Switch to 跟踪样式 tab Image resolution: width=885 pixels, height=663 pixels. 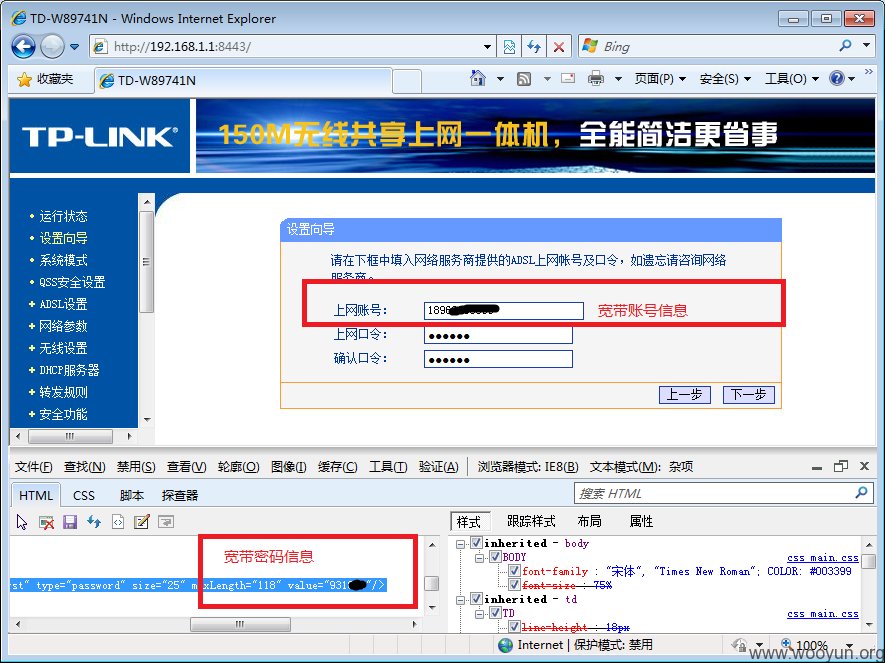pyautogui.click(x=531, y=521)
